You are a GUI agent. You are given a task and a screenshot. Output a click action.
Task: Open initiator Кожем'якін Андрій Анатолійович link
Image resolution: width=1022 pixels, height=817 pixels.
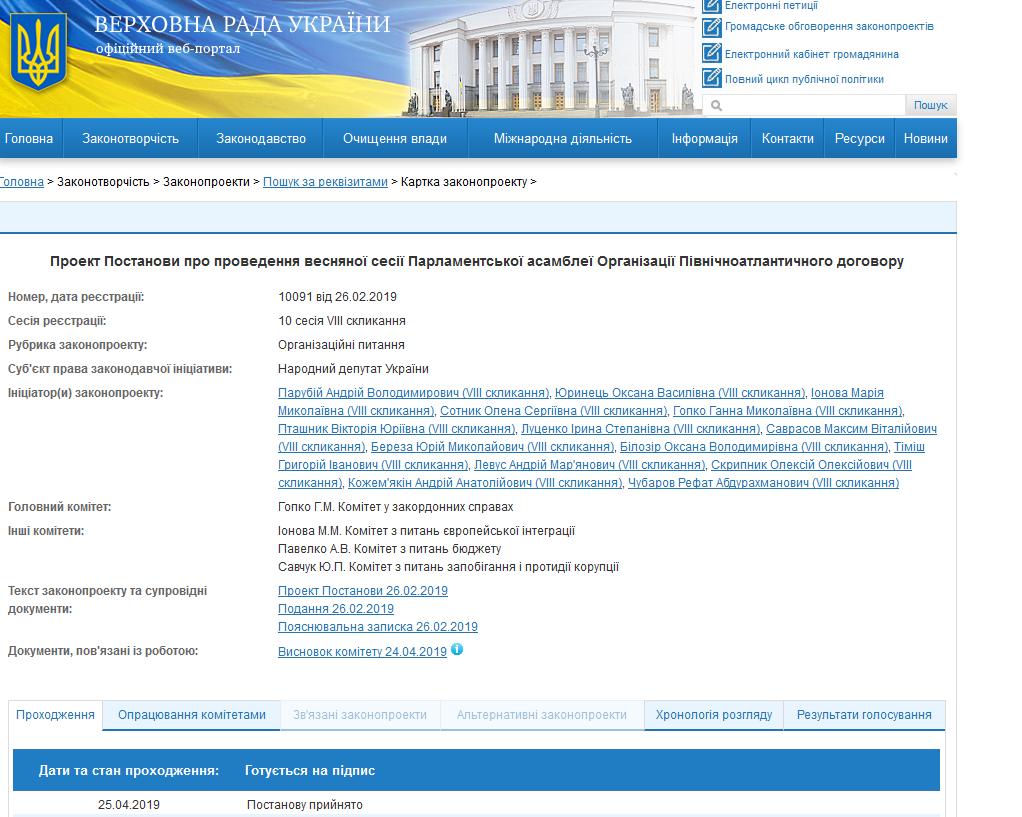tap(485, 483)
